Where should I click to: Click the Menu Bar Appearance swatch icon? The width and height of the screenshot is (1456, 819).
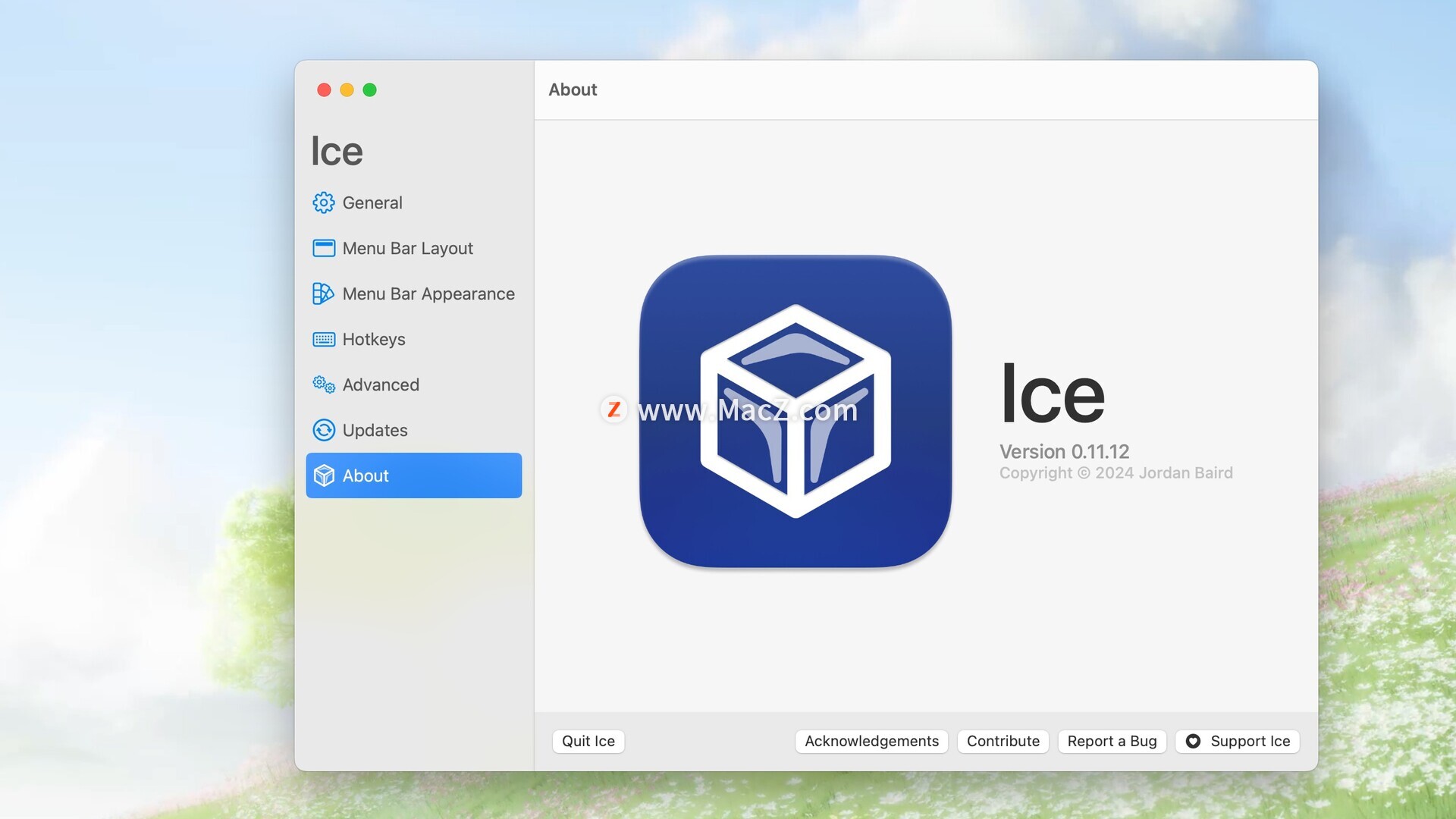click(x=323, y=293)
